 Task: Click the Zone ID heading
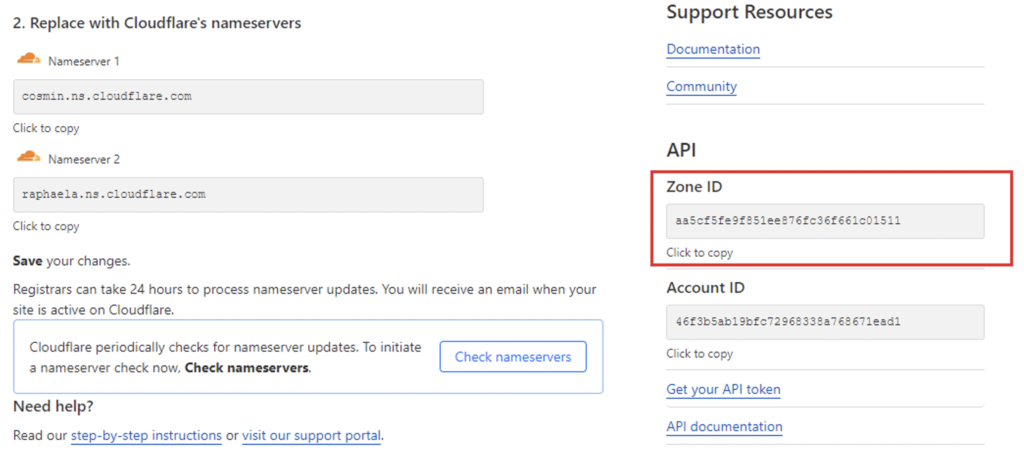(694, 187)
